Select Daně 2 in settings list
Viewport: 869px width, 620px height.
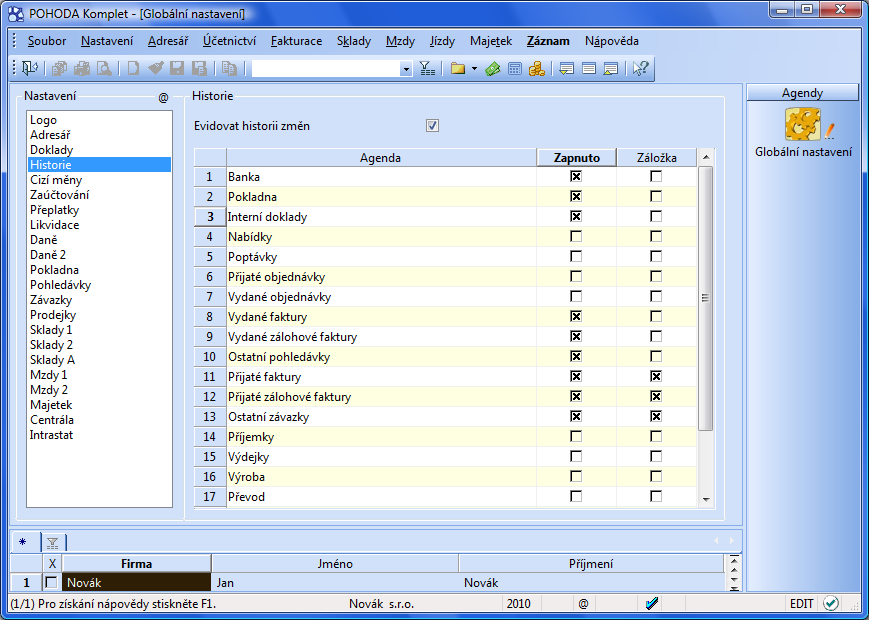pos(48,255)
